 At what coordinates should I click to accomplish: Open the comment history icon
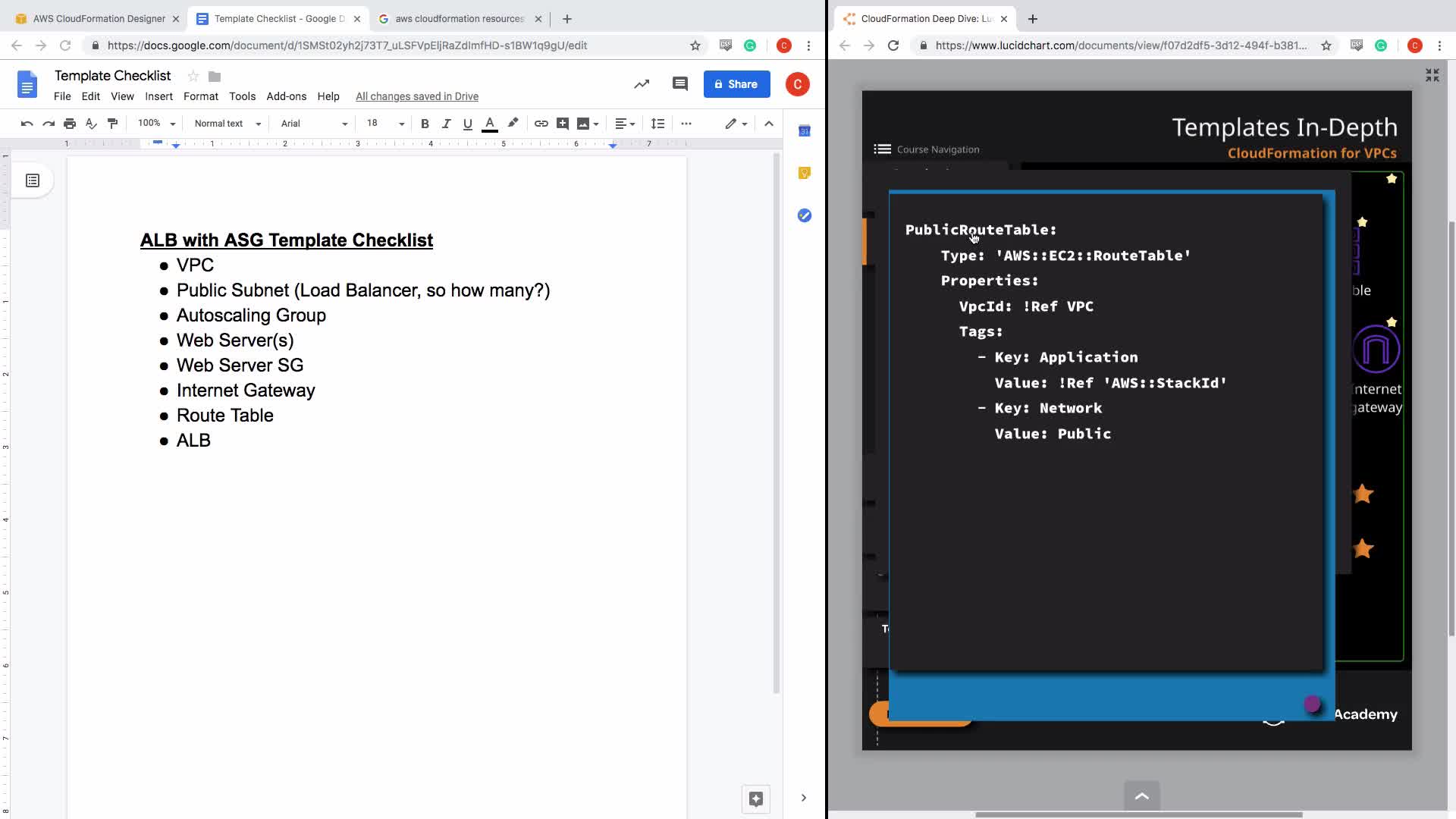[x=679, y=84]
